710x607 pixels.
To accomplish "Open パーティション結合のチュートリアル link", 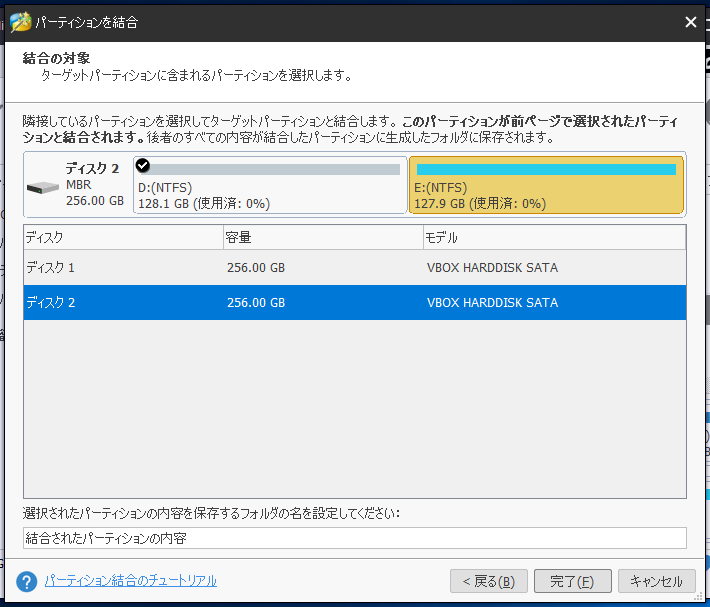I will [131, 581].
